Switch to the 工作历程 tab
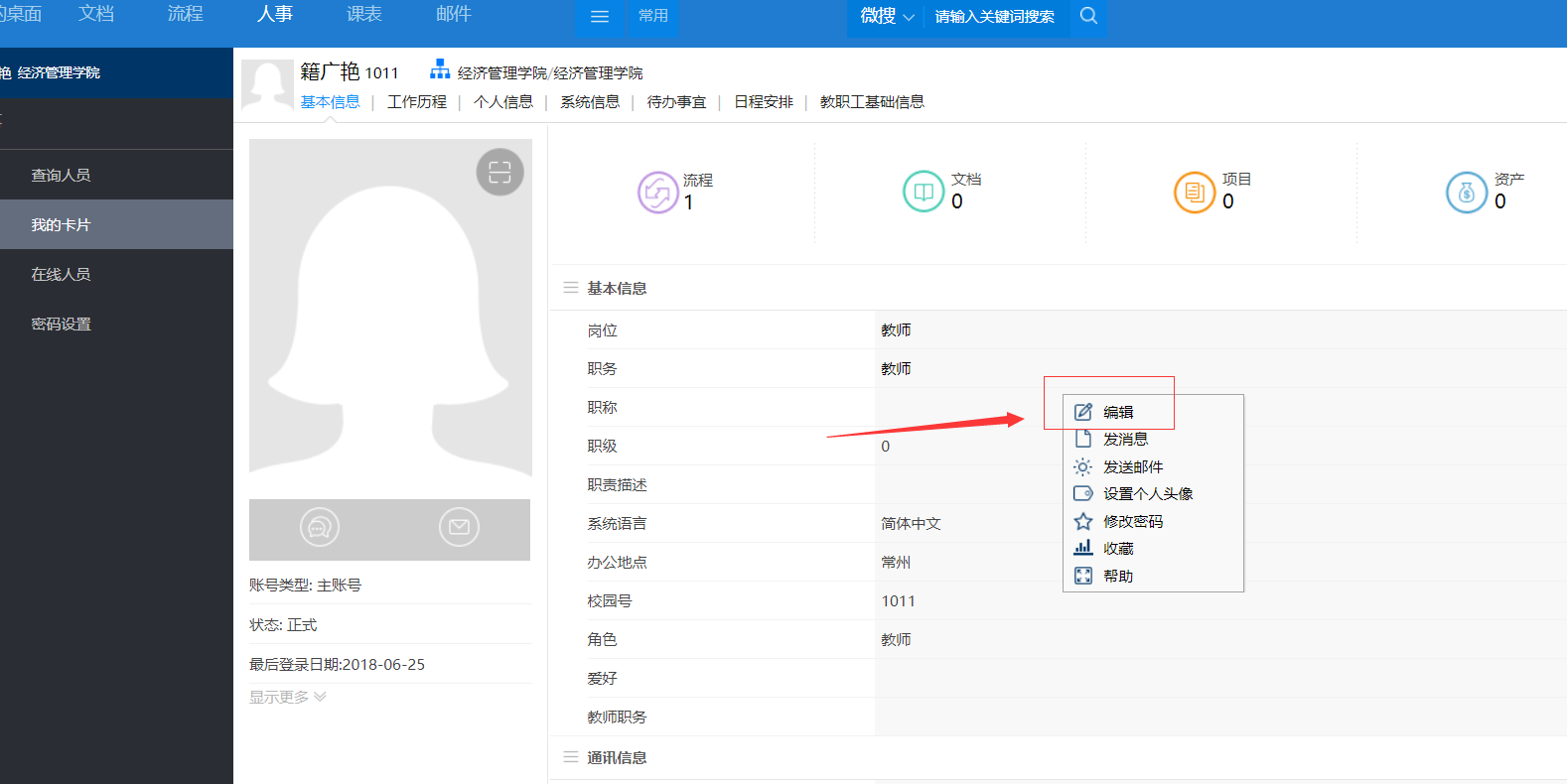This screenshot has width=1567, height=784. [417, 102]
